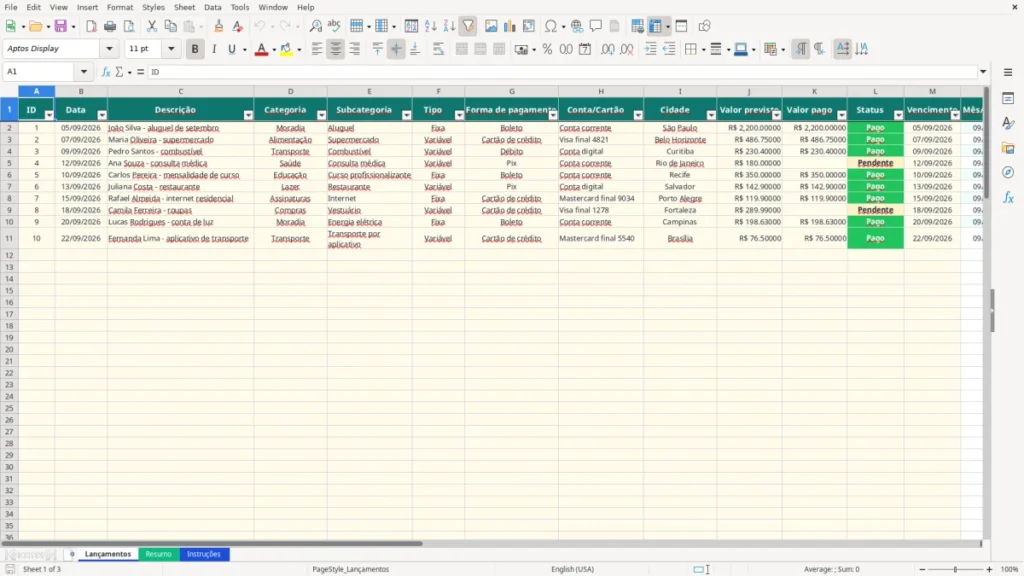Viewport: 1024px width, 576px height.
Task: Open the Descrição column filter dropdown
Action: coord(248,115)
